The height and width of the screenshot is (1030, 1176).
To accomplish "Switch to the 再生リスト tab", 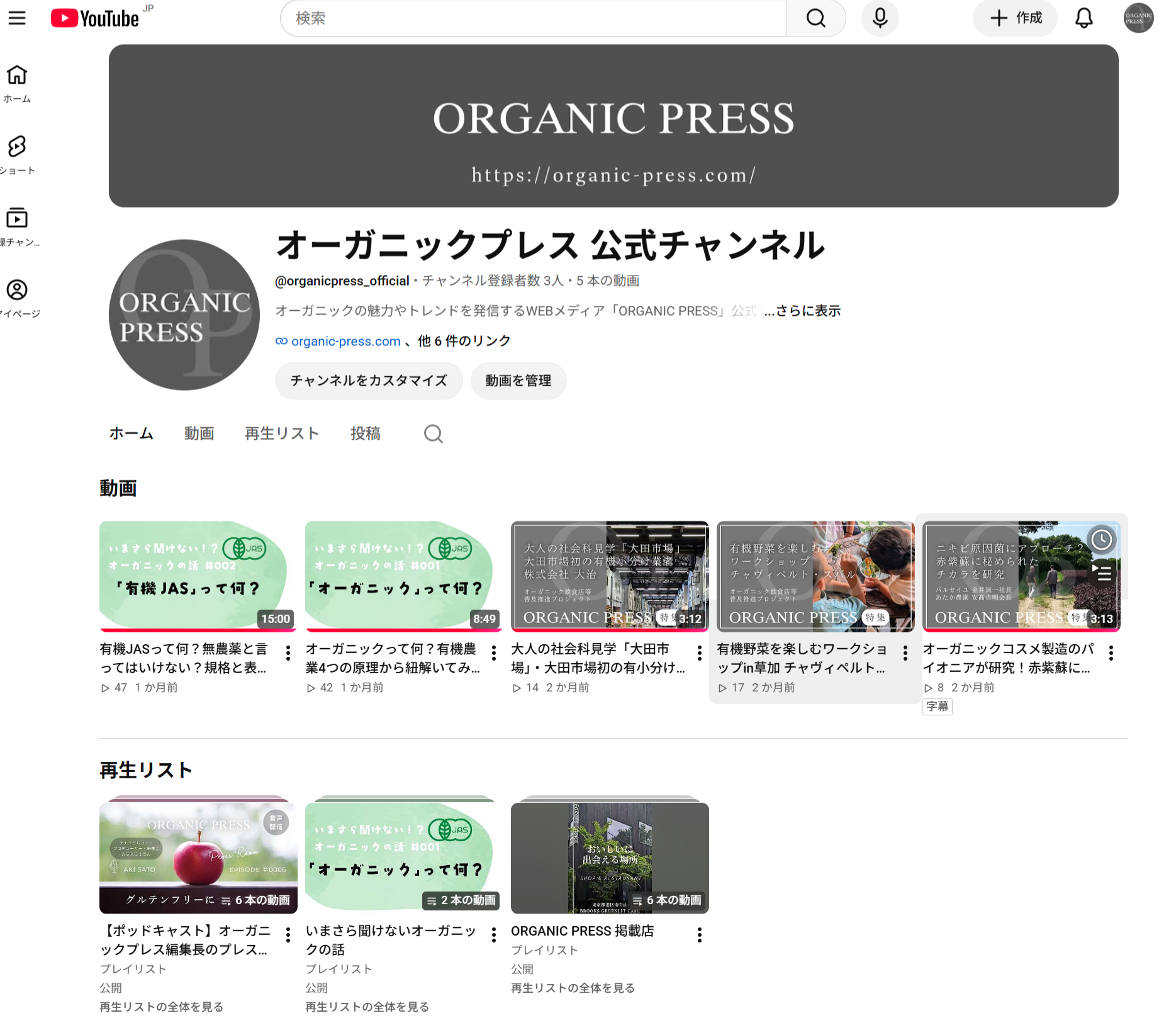I will 282,434.
